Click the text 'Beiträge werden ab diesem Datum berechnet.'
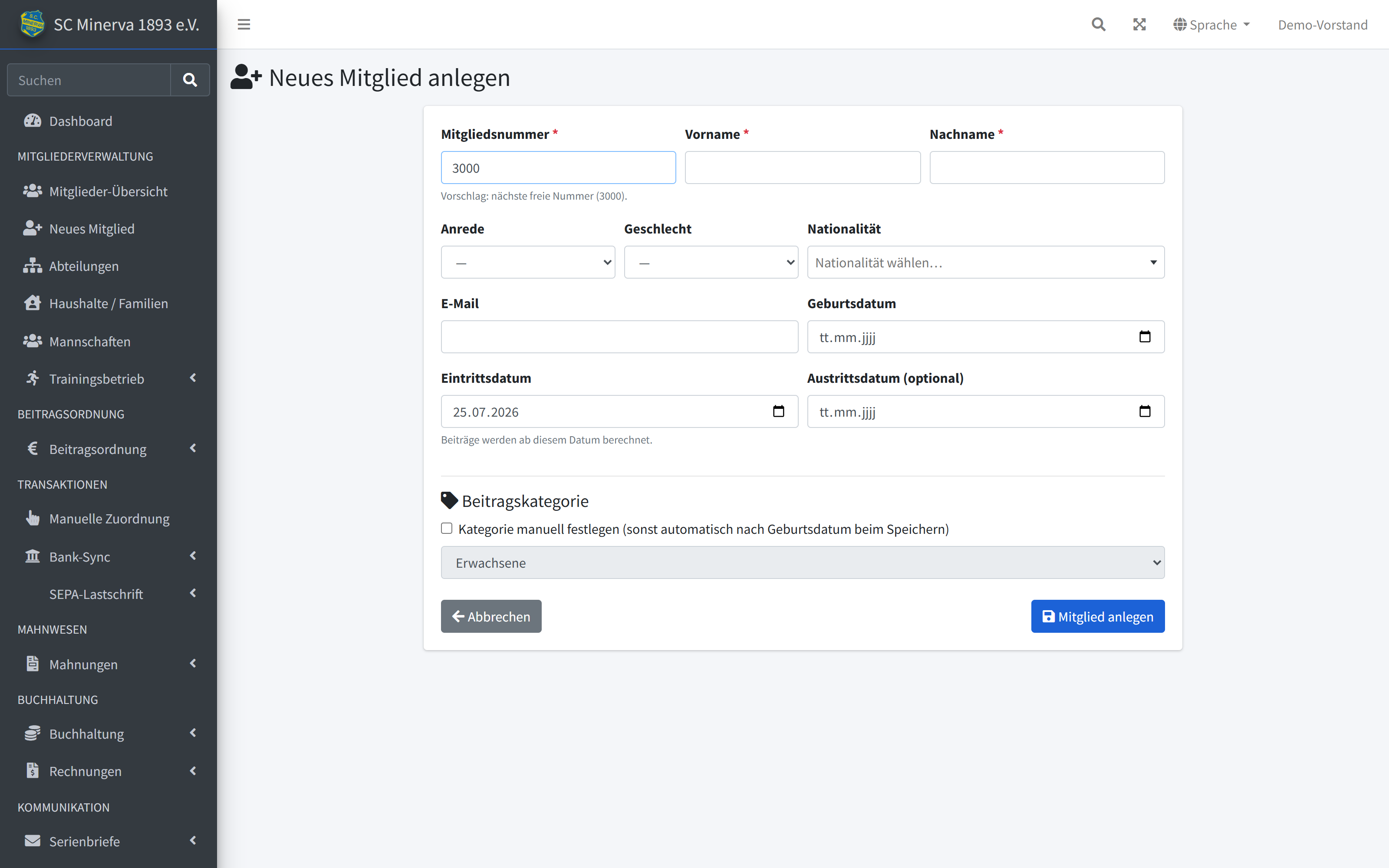This screenshot has width=1389, height=868. click(x=546, y=440)
